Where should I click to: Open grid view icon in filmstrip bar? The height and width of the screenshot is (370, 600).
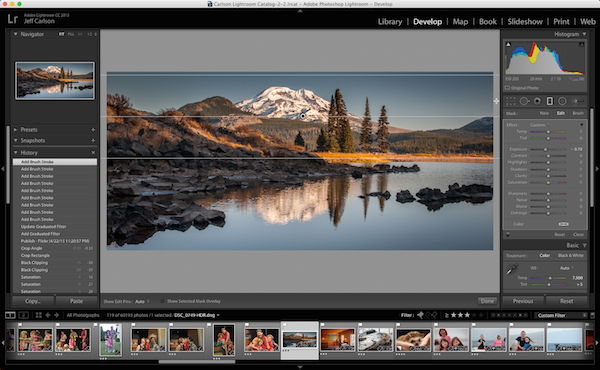[38, 315]
